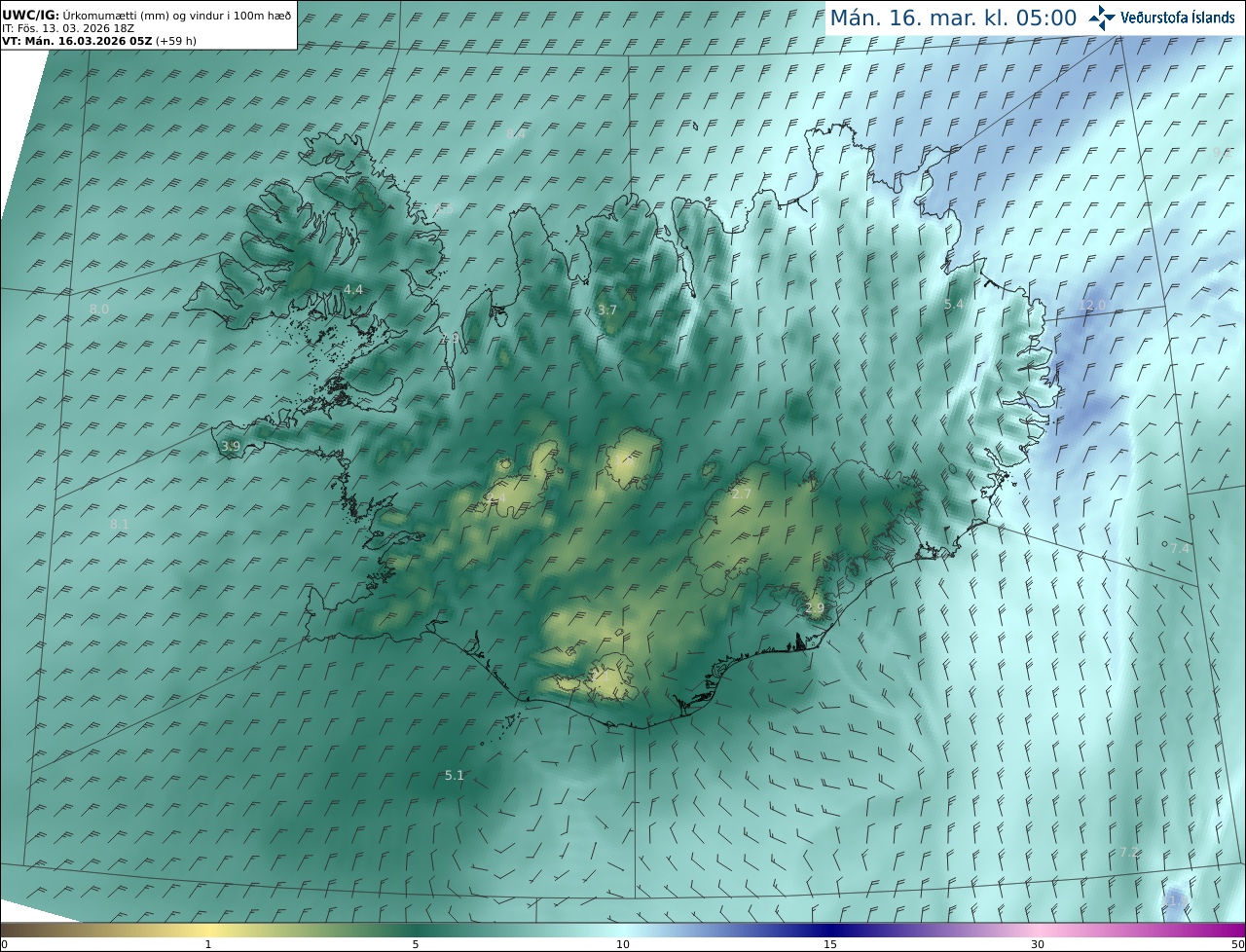Click the 5.4 value in northeast Iceland
The height and width of the screenshot is (952, 1246).
955,305
